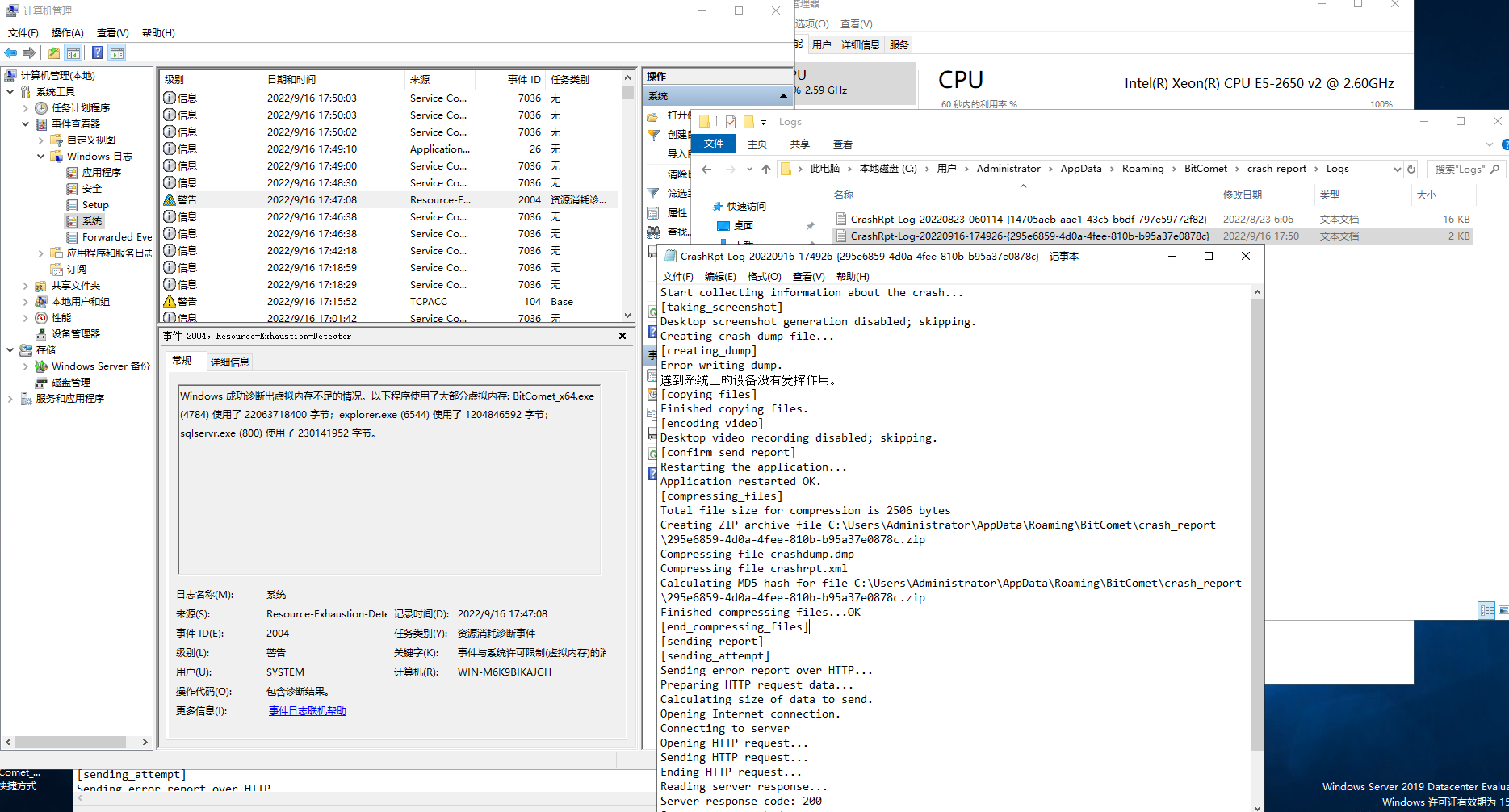Screen dimensions: 1509x812
Task: Open Explorer recent locations dropdown arrow
Action: click(x=749, y=169)
